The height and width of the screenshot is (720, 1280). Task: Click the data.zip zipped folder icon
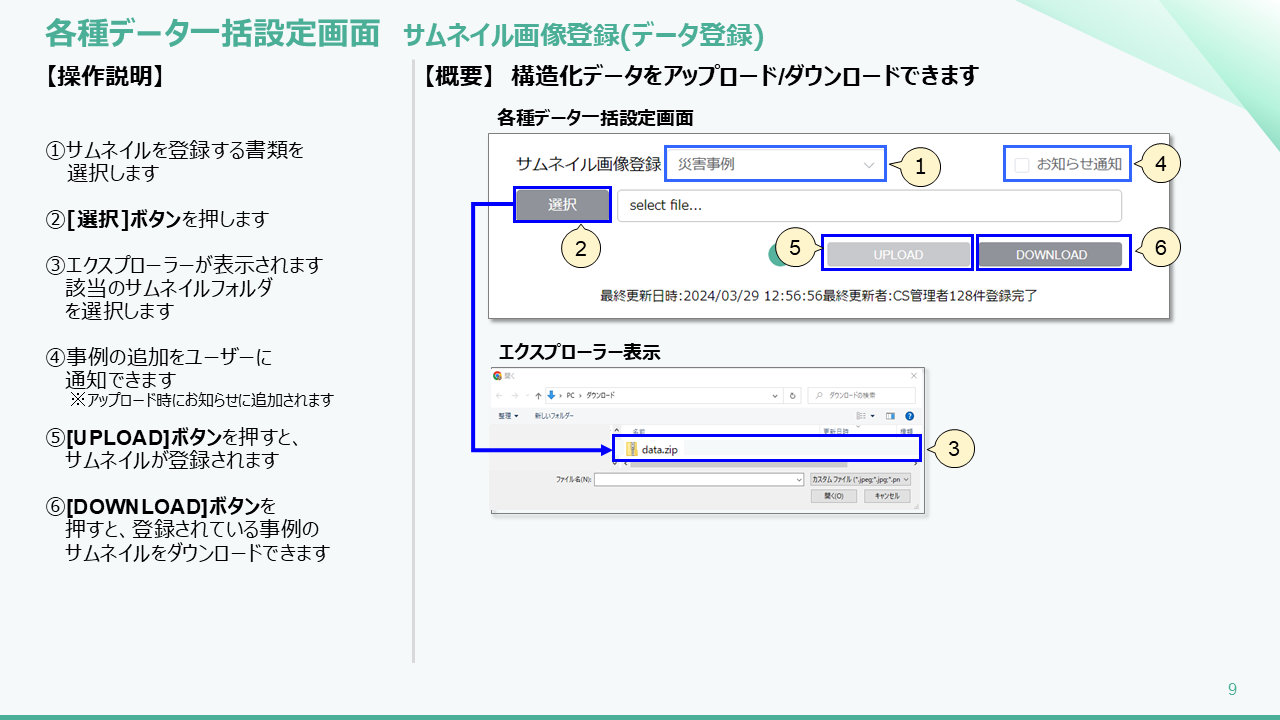pyautogui.click(x=632, y=450)
